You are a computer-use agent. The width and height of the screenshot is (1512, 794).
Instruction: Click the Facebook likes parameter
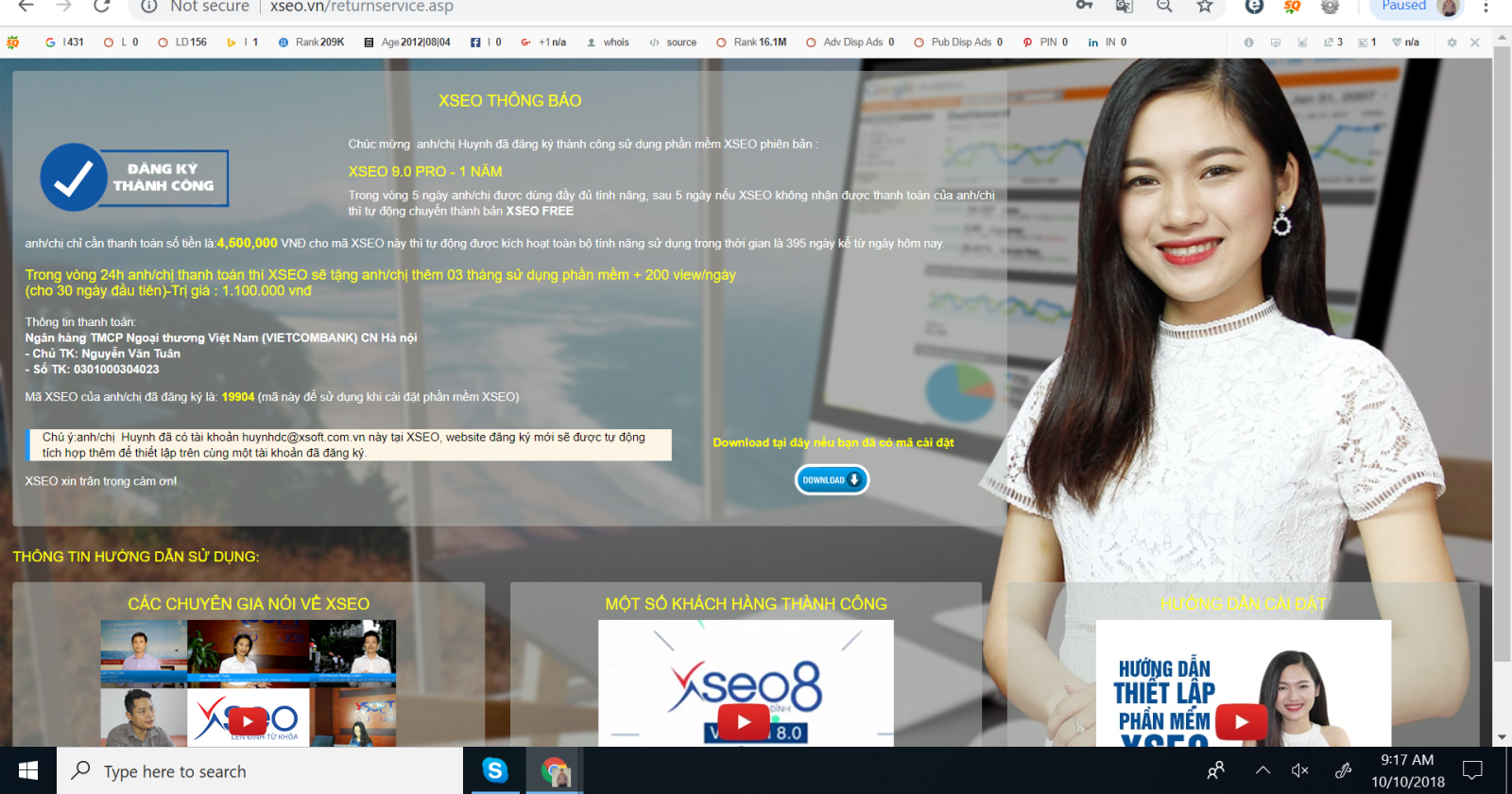coord(486,43)
